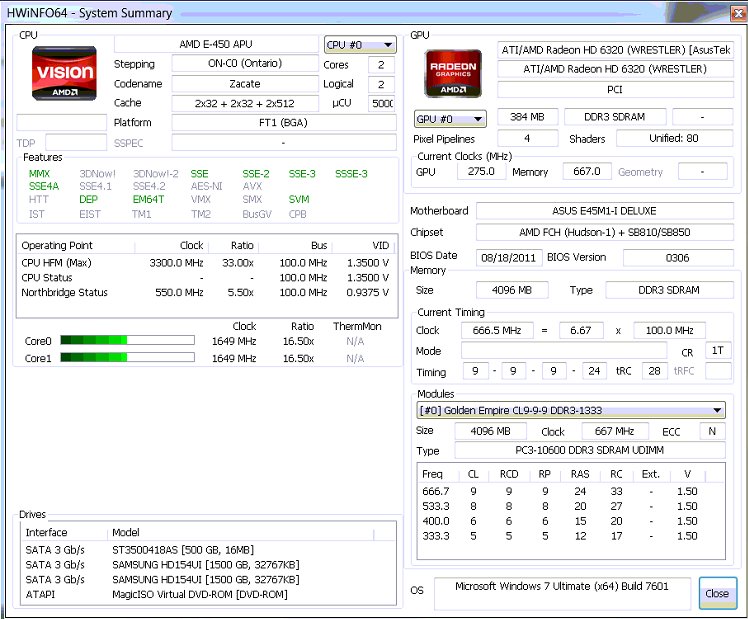Select the MagicISO Virtual DVD-ROM drive row
Screen dimensions: 748x619
click(208, 595)
